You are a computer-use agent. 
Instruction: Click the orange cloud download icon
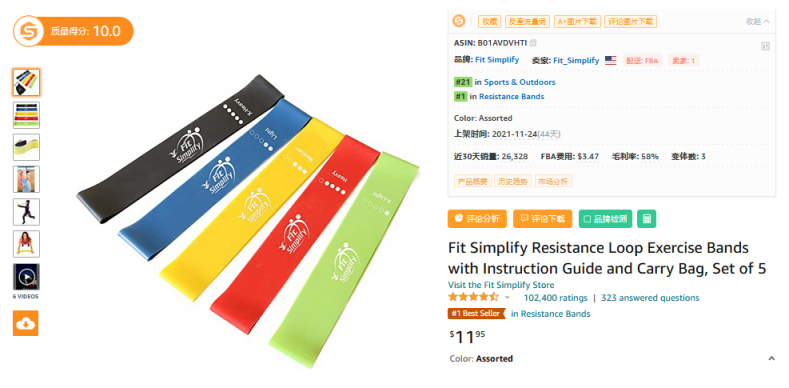[26, 323]
